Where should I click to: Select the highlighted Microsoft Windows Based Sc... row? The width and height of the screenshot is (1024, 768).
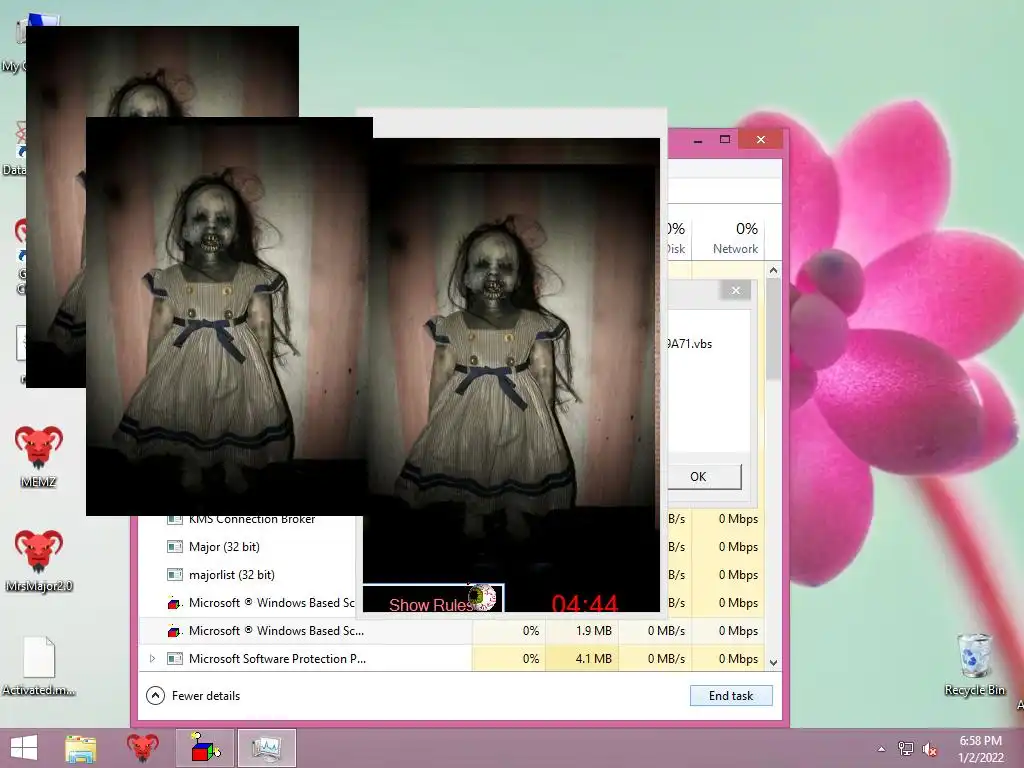[451, 631]
